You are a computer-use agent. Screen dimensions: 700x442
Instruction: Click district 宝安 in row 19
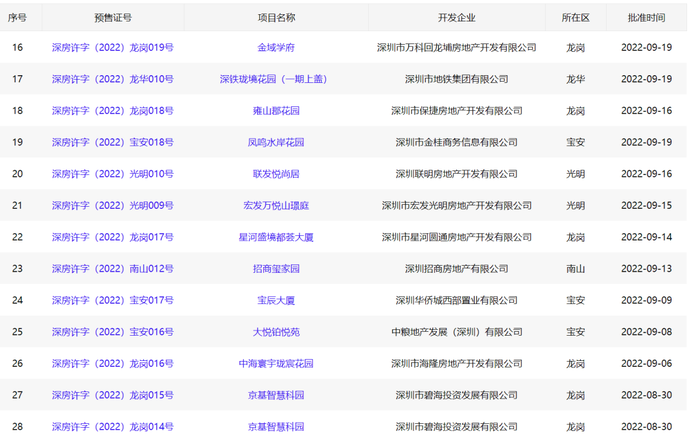point(575,142)
